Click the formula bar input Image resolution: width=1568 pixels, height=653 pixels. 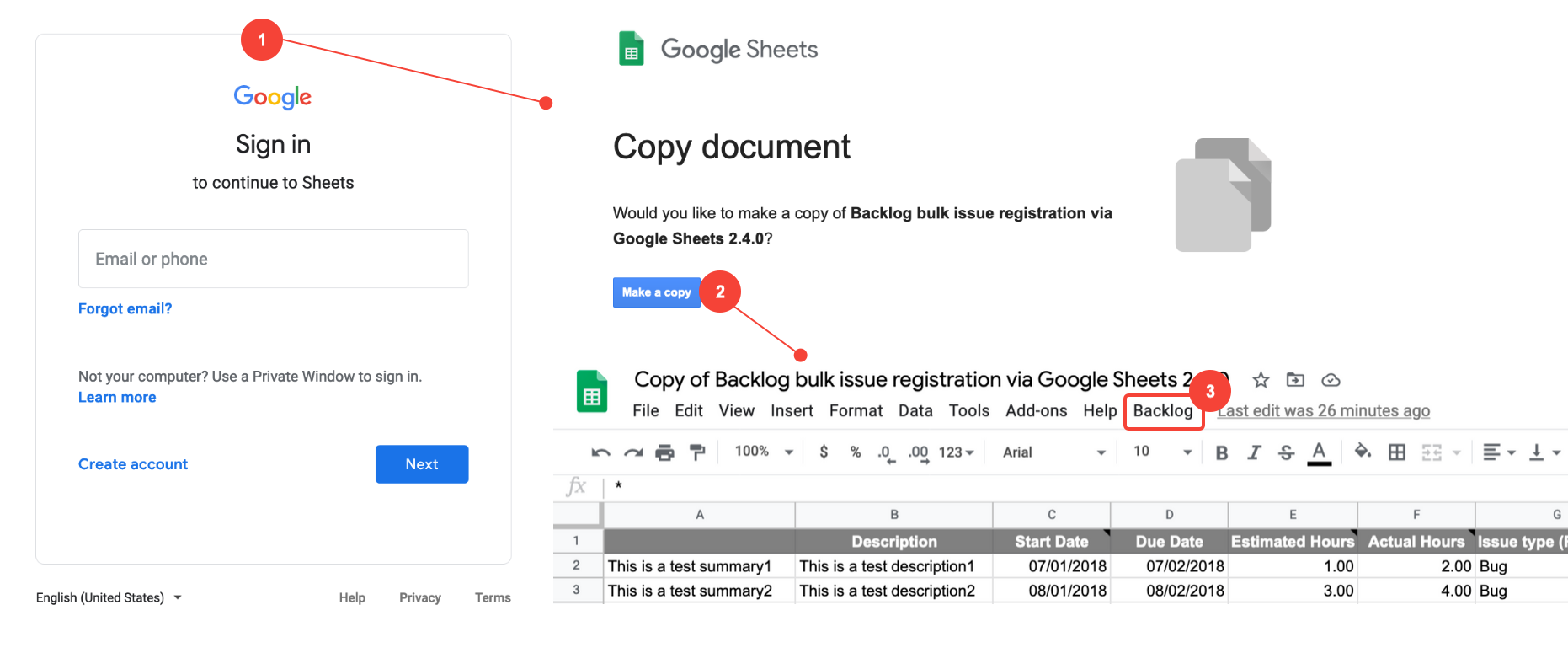pyautogui.click(x=1086, y=486)
